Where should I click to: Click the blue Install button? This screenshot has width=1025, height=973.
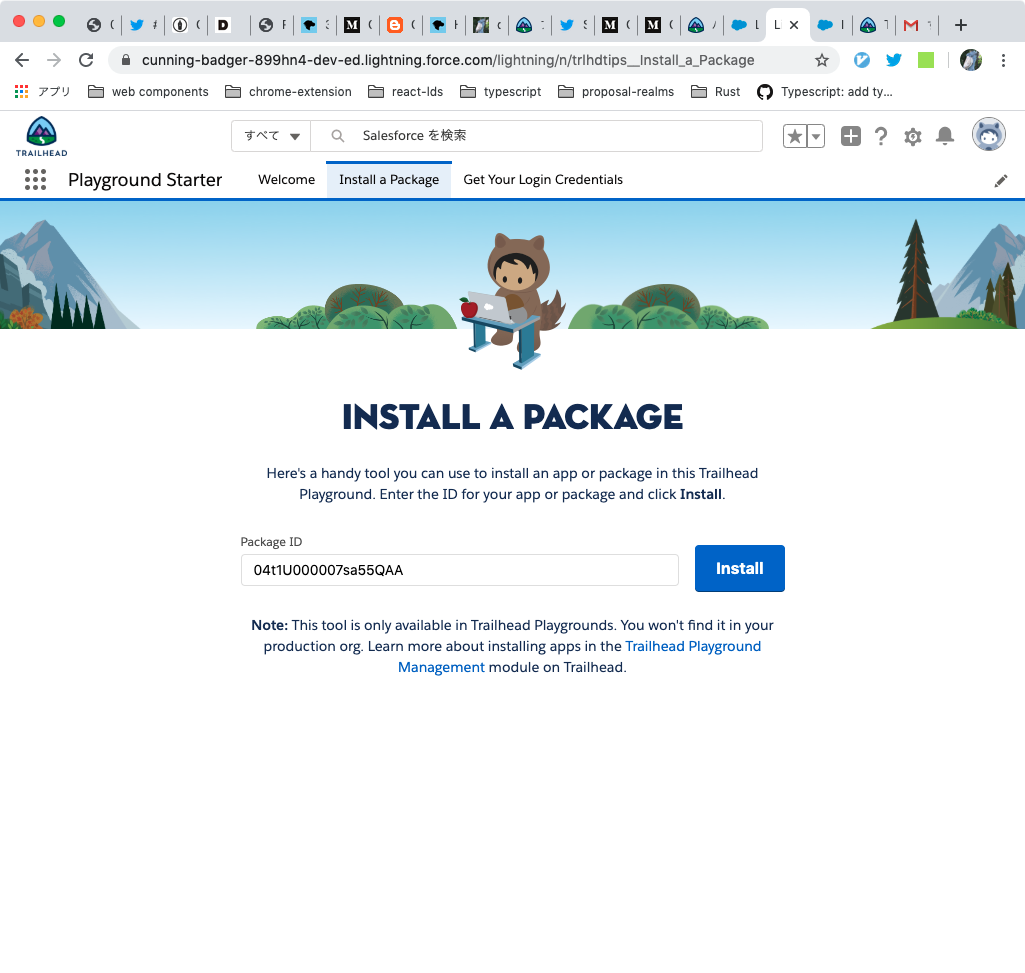(x=739, y=568)
